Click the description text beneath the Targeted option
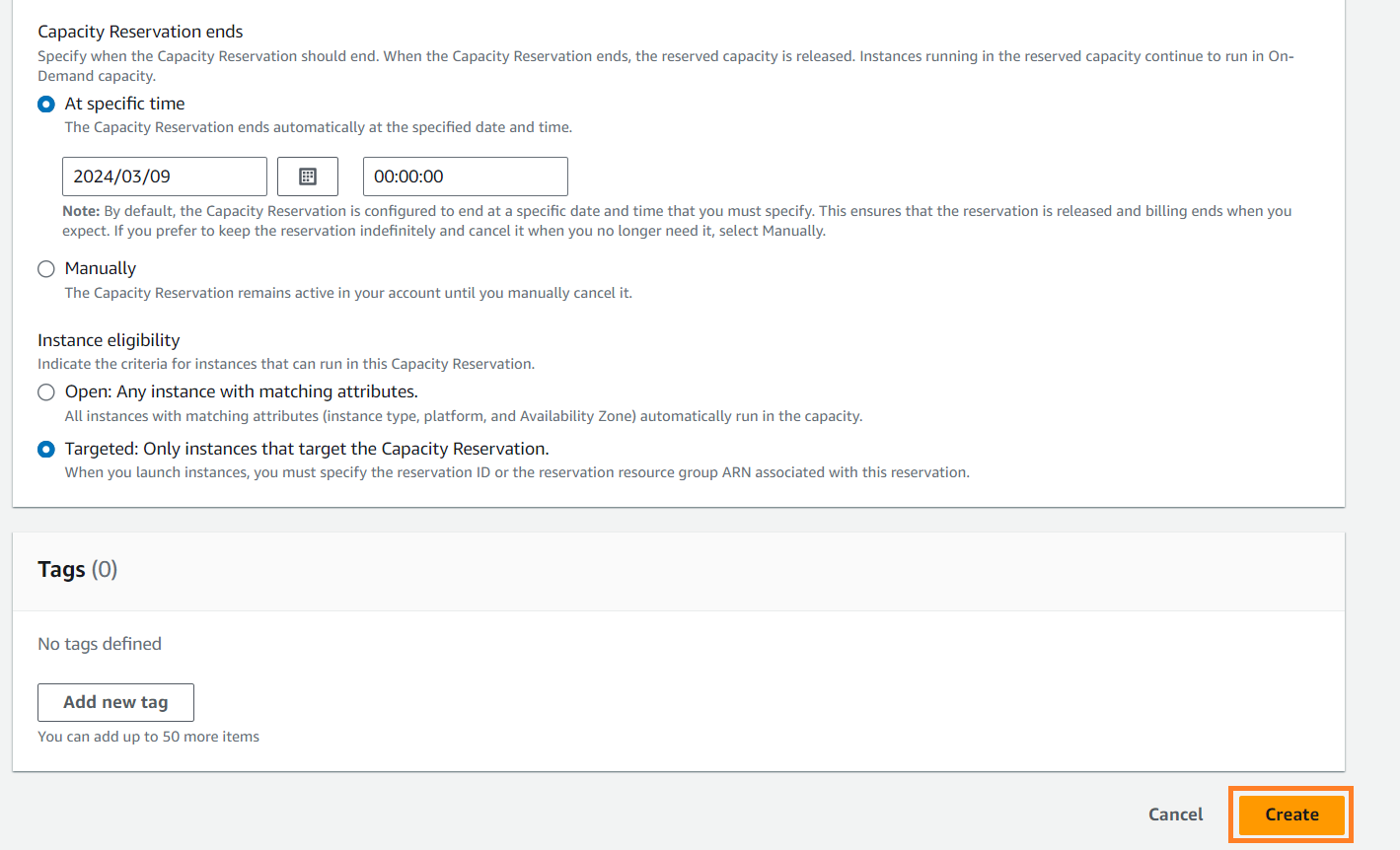The height and width of the screenshot is (850, 1400). pyautogui.click(x=517, y=472)
